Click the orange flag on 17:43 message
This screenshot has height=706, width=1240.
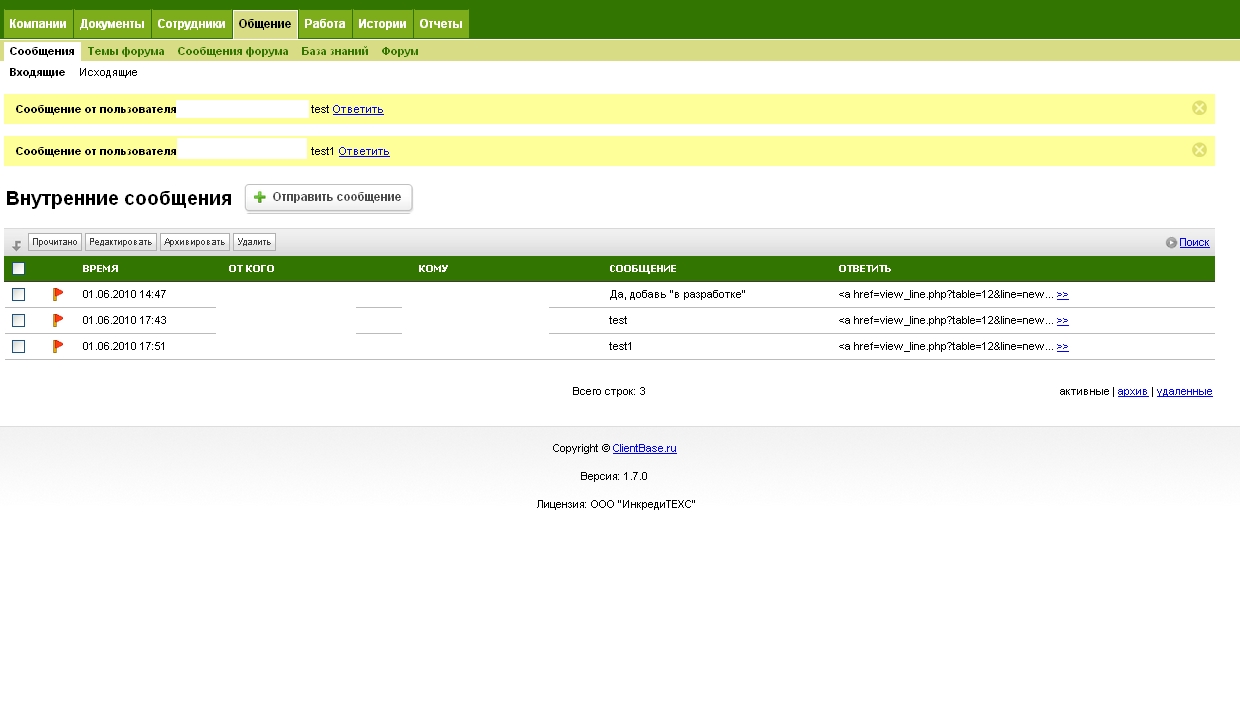(x=58, y=320)
